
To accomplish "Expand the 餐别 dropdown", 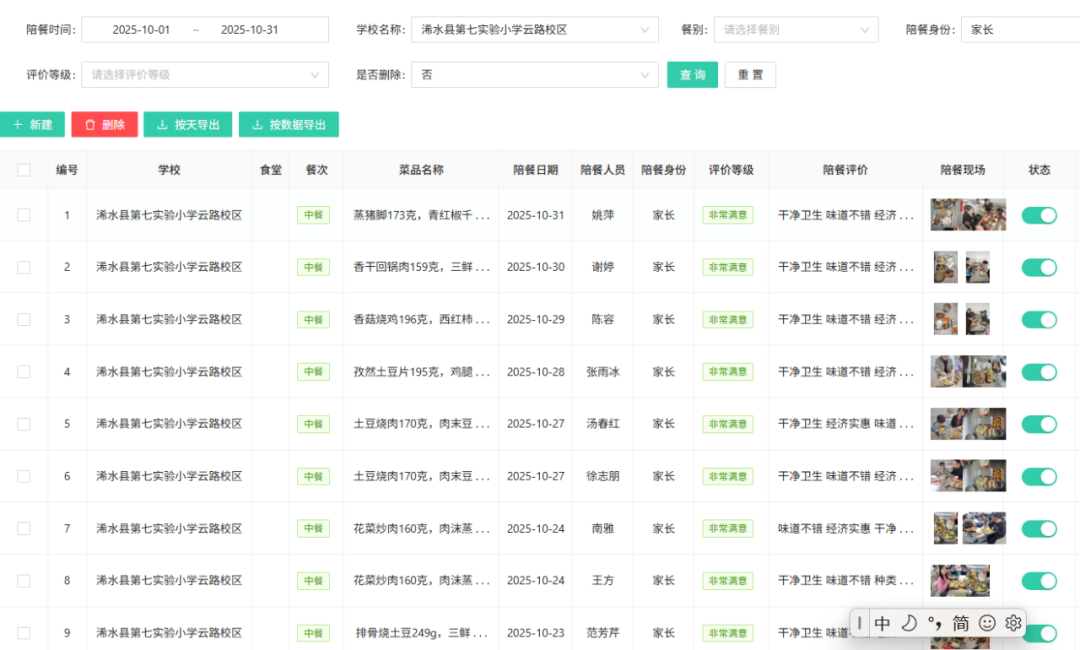I will [795, 30].
